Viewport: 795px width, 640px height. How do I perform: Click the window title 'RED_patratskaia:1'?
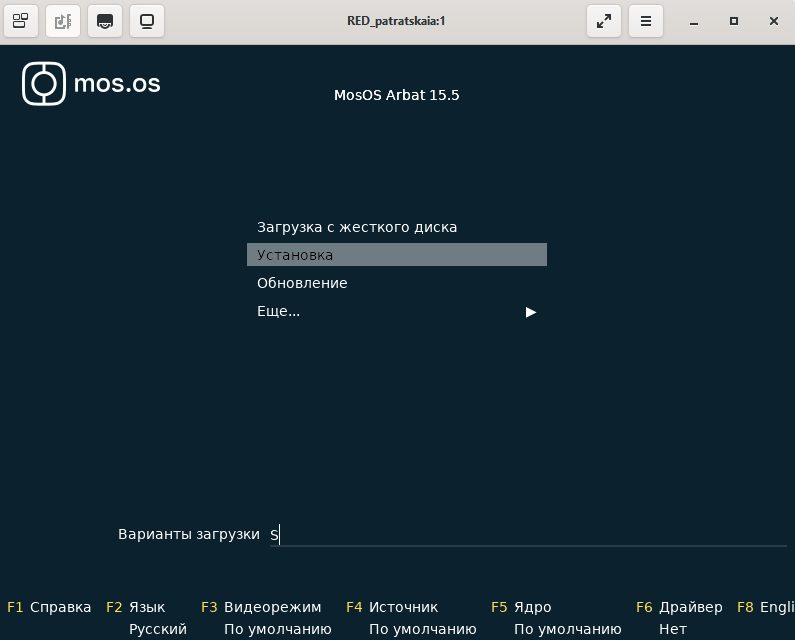coord(396,21)
